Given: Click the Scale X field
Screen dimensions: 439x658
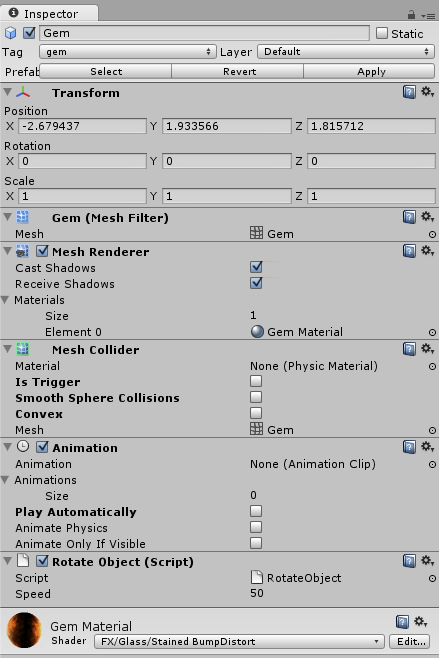Looking at the screenshot, I should 82,196.
